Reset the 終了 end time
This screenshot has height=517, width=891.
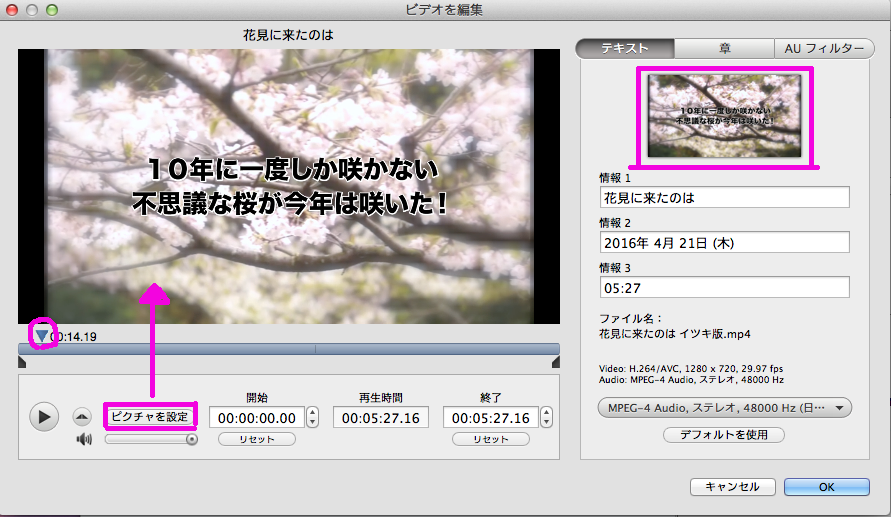click(x=491, y=439)
